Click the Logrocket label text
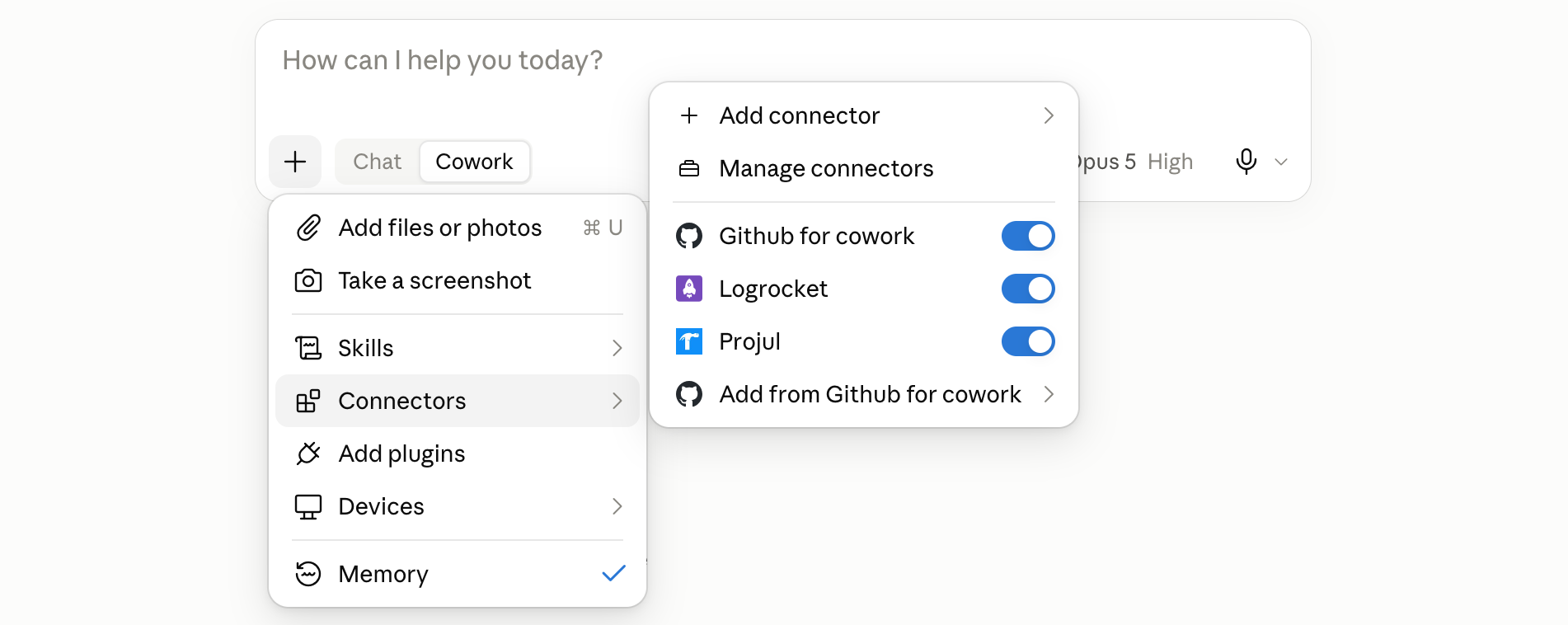This screenshot has height=625, width=1568. (773, 289)
